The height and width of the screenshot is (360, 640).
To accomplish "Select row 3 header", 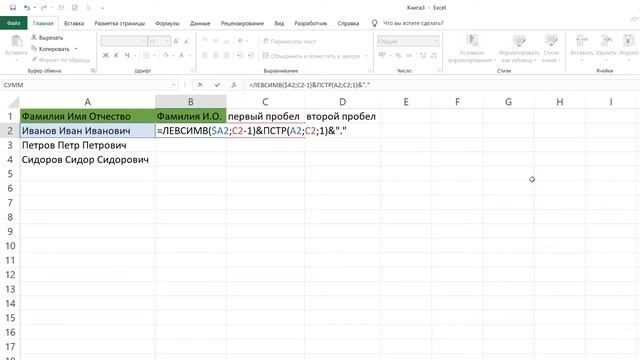I will pos(10,145).
